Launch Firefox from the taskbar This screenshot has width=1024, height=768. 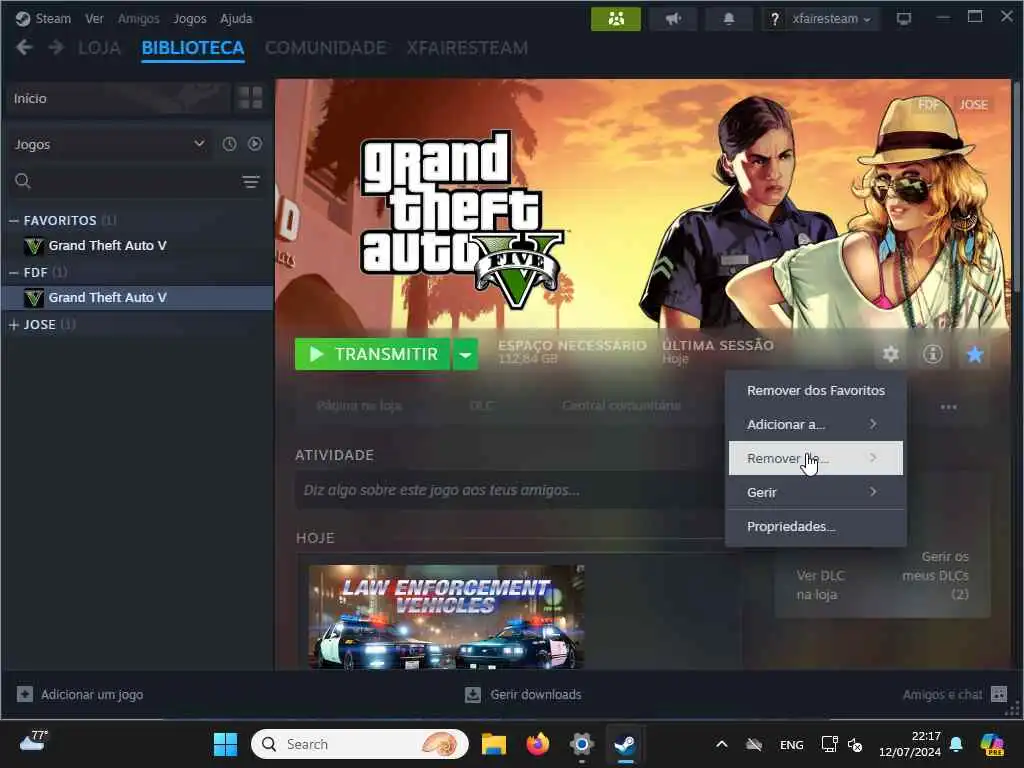coord(537,744)
